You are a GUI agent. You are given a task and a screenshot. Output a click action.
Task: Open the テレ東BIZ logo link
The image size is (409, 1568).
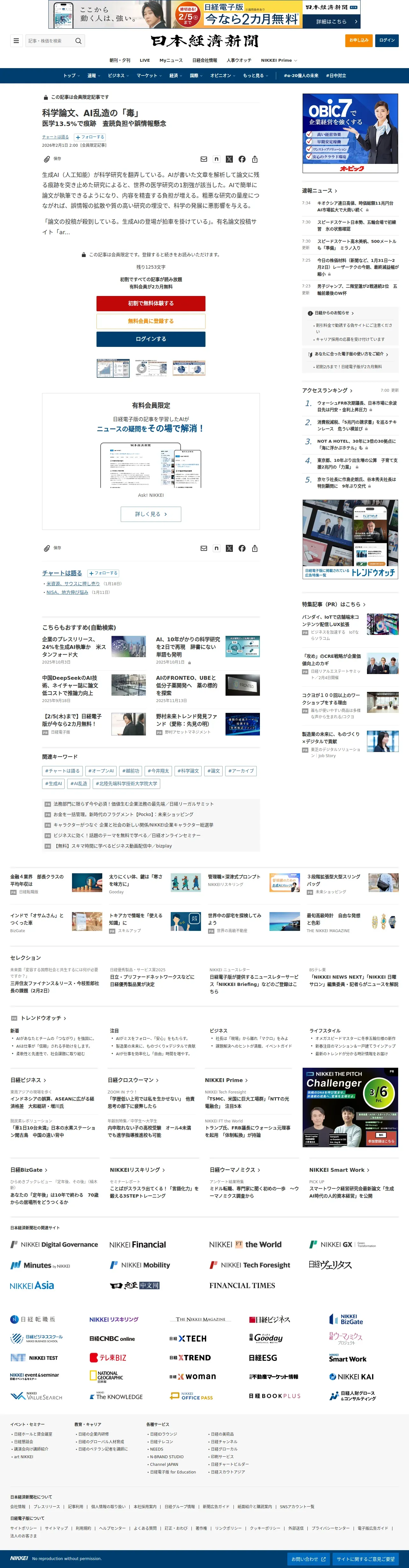(x=108, y=1357)
